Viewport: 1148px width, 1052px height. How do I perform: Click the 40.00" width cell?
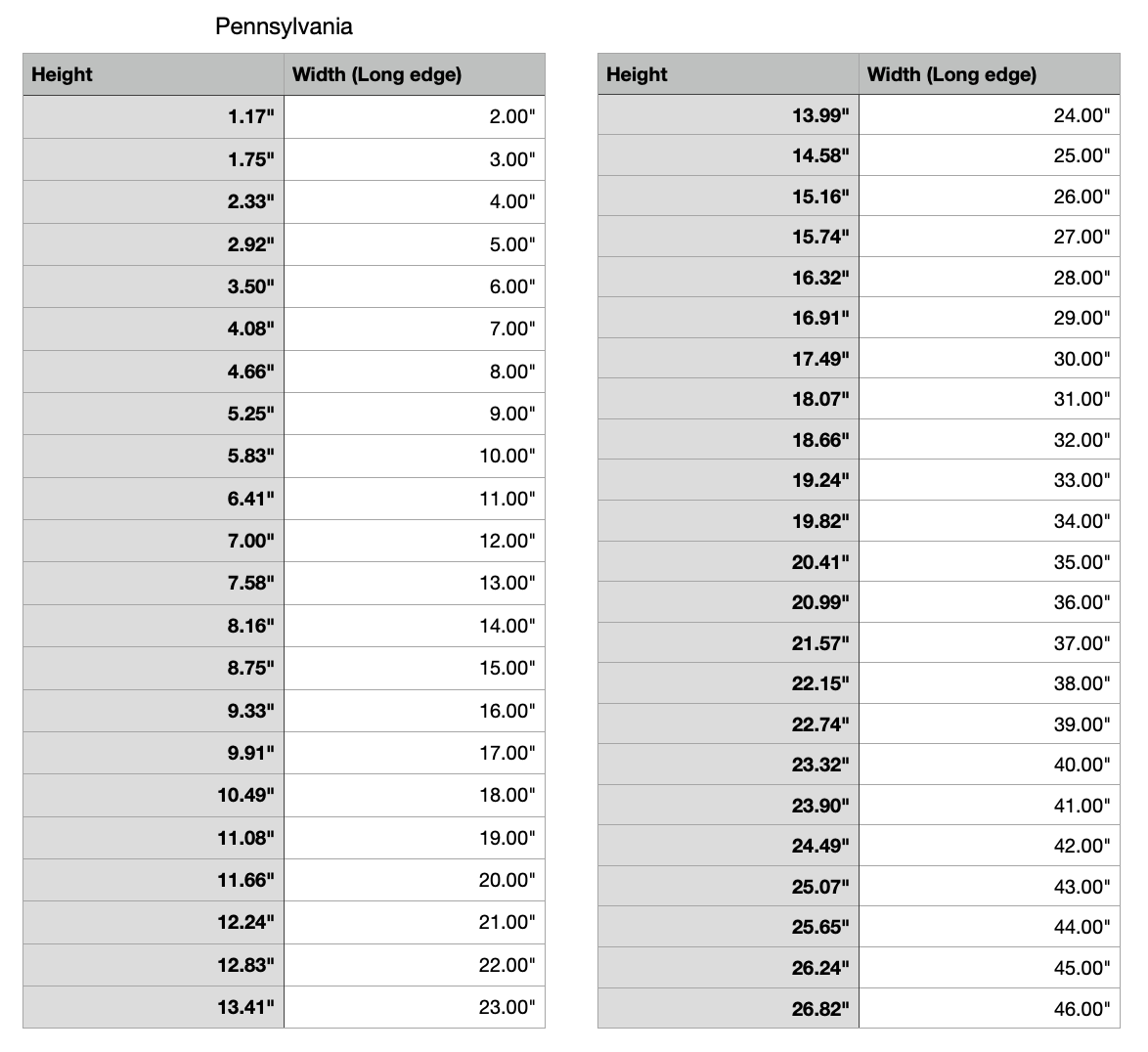(1082, 765)
